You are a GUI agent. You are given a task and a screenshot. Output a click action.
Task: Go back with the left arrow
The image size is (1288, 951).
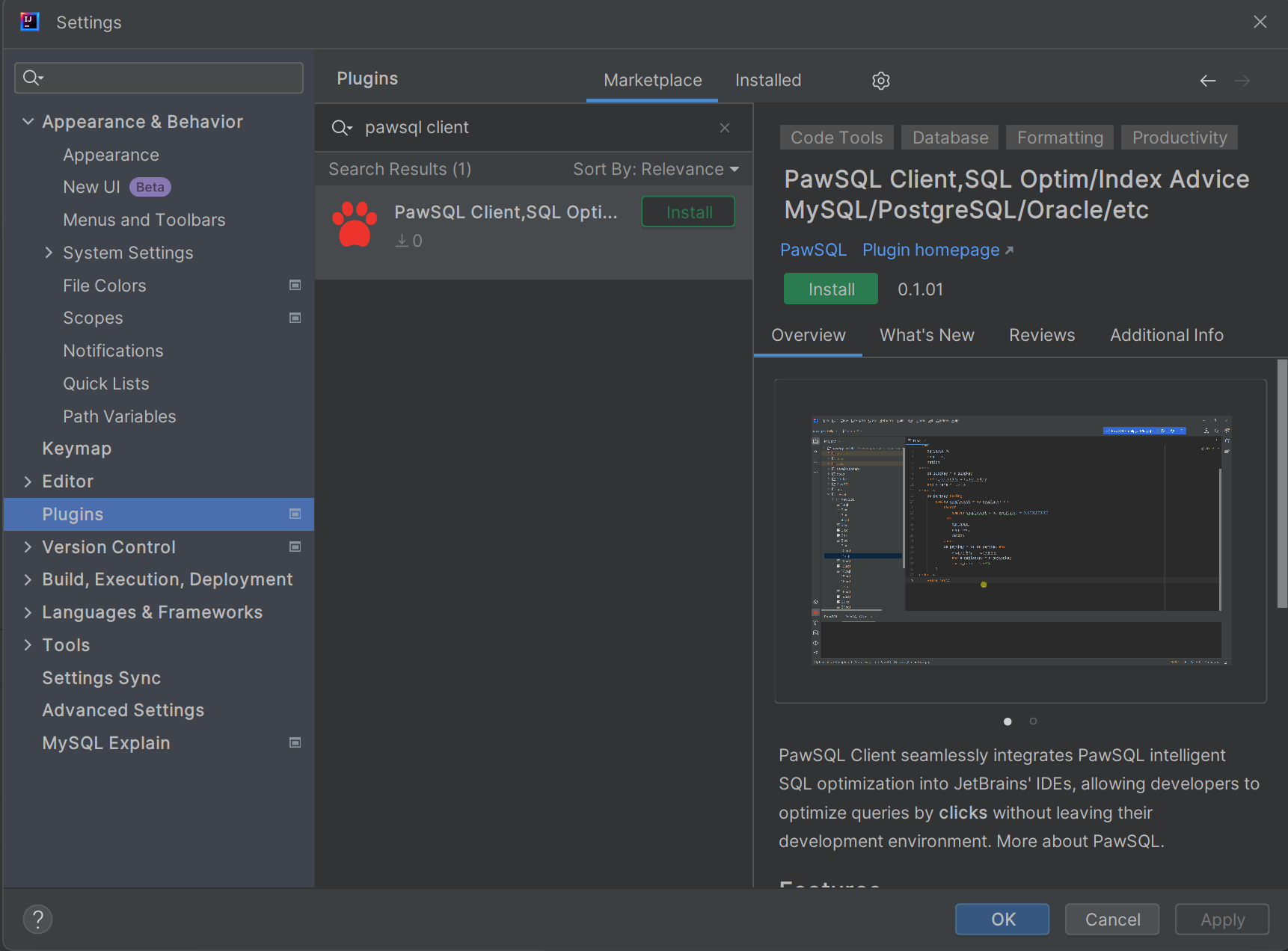(1207, 81)
